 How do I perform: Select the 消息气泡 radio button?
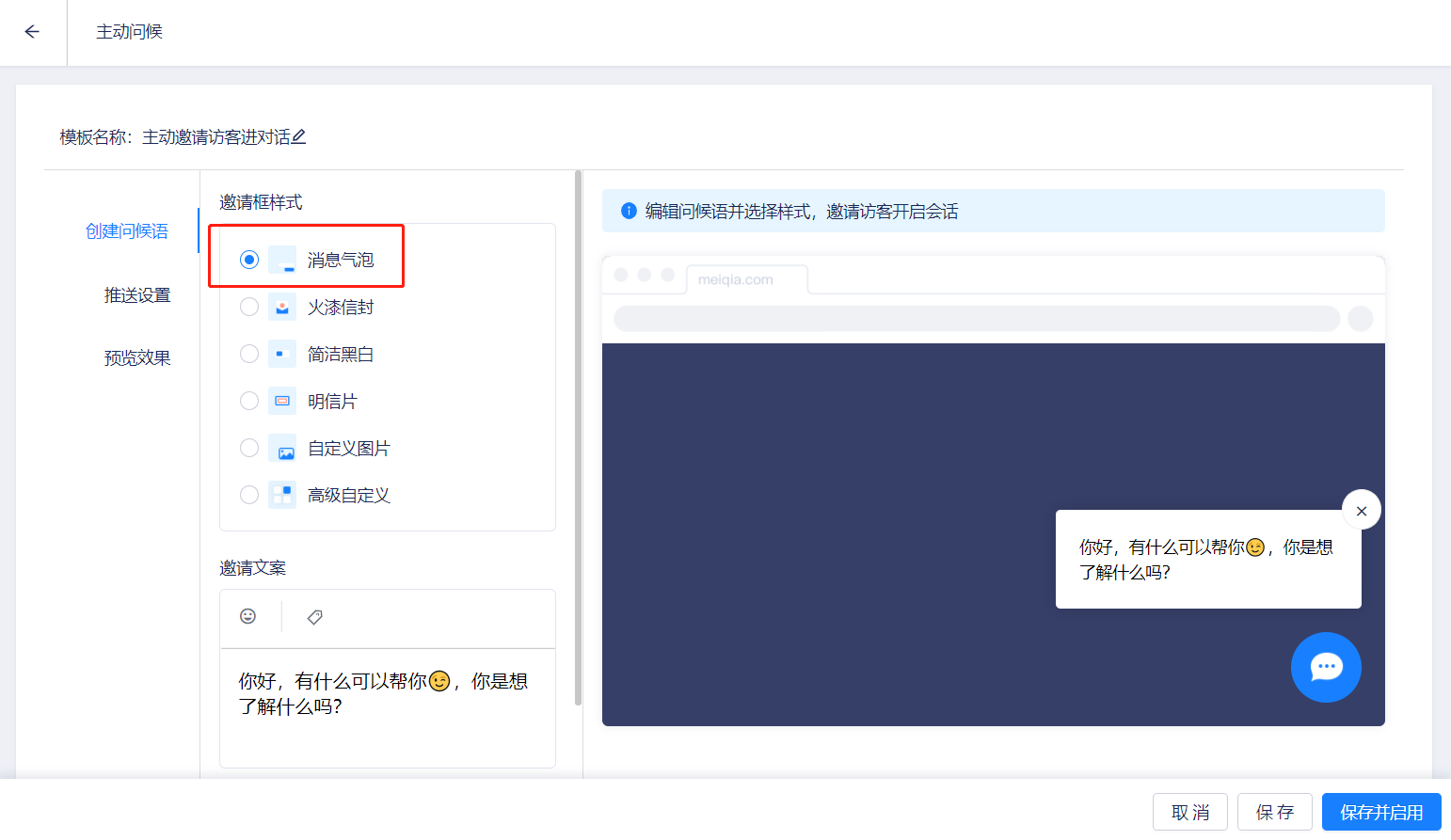[249, 260]
